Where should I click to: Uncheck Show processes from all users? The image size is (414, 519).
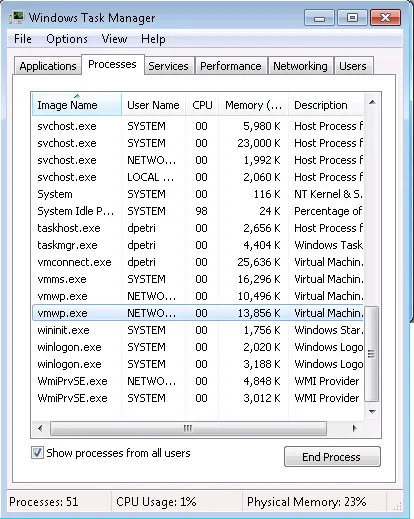click(x=37, y=453)
